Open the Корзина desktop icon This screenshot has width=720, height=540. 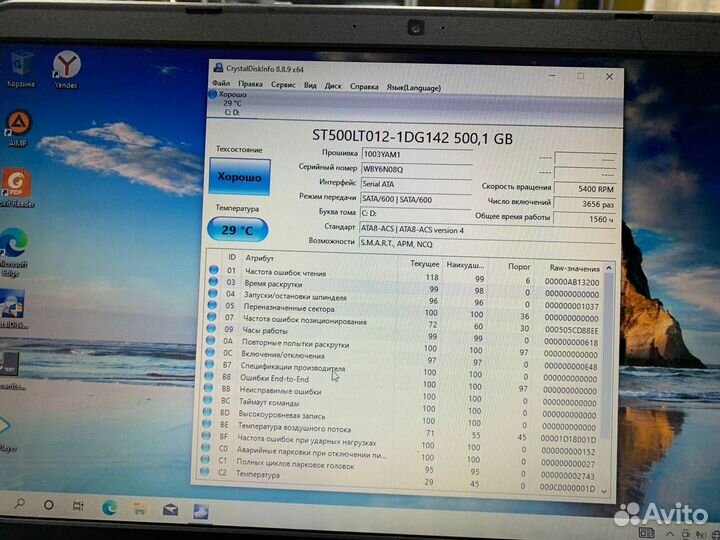click(x=21, y=69)
